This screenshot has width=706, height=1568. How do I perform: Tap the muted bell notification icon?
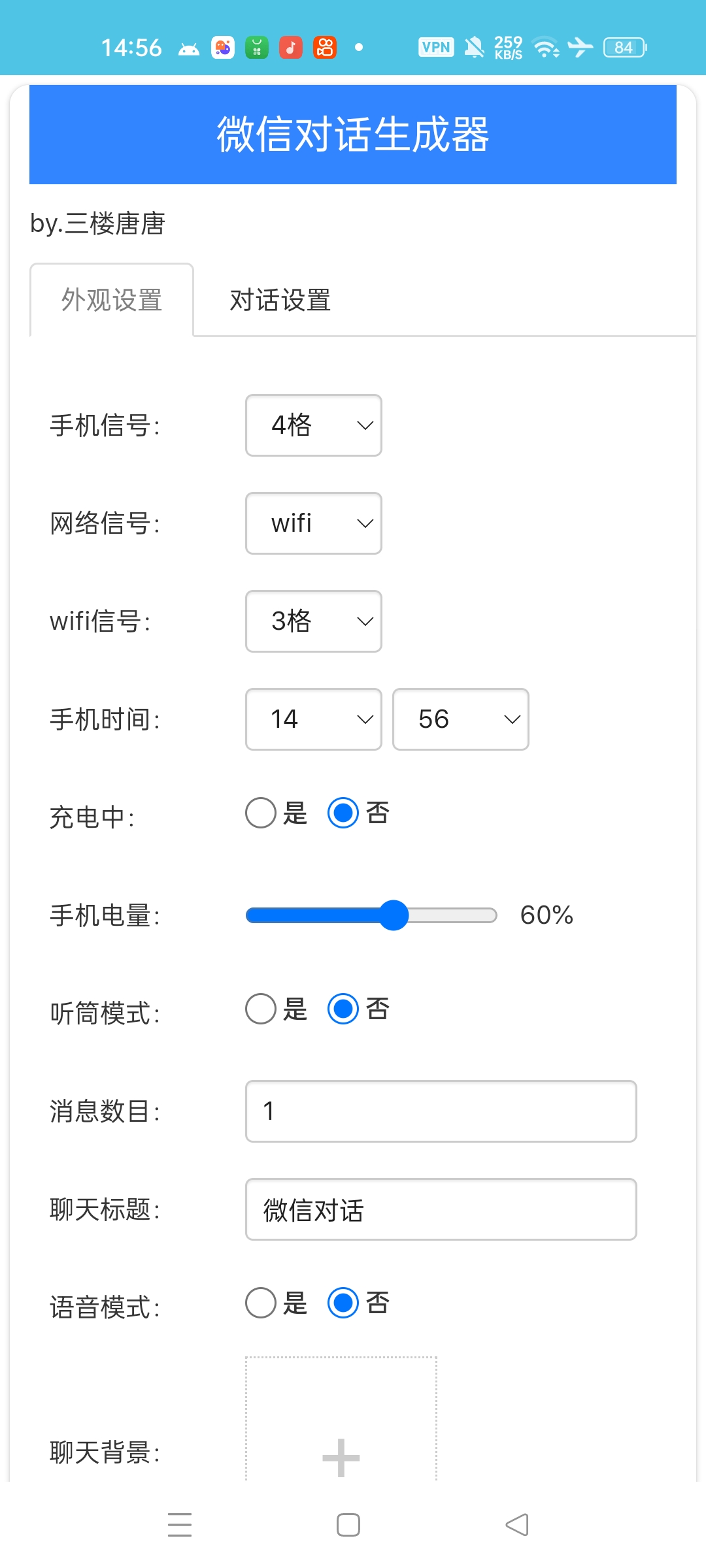[x=474, y=47]
